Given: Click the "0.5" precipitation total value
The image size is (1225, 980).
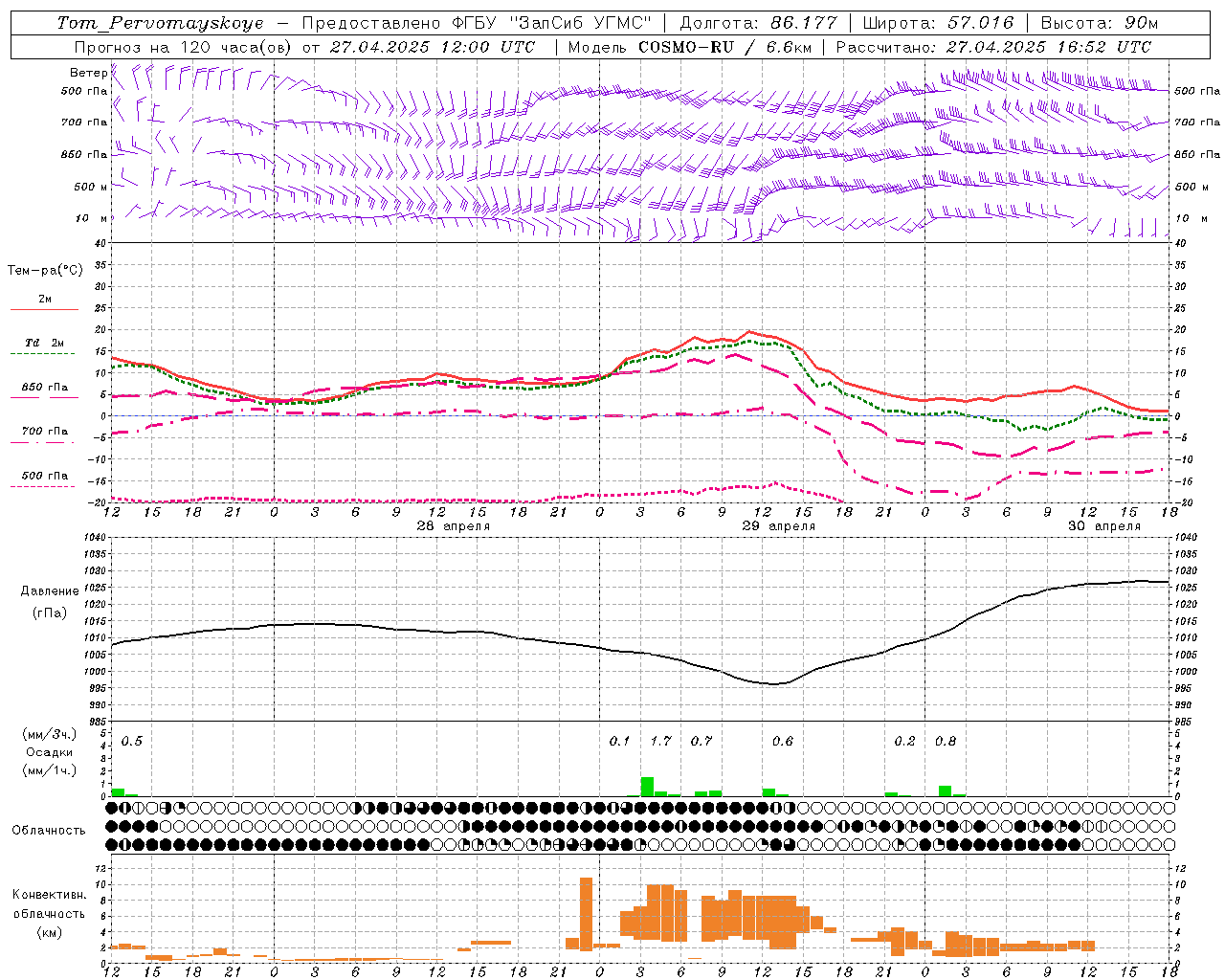Looking at the screenshot, I should click(x=132, y=742).
